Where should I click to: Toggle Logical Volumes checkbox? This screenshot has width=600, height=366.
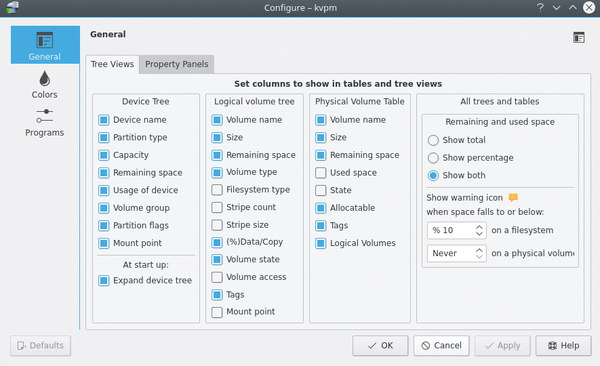pos(321,243)
